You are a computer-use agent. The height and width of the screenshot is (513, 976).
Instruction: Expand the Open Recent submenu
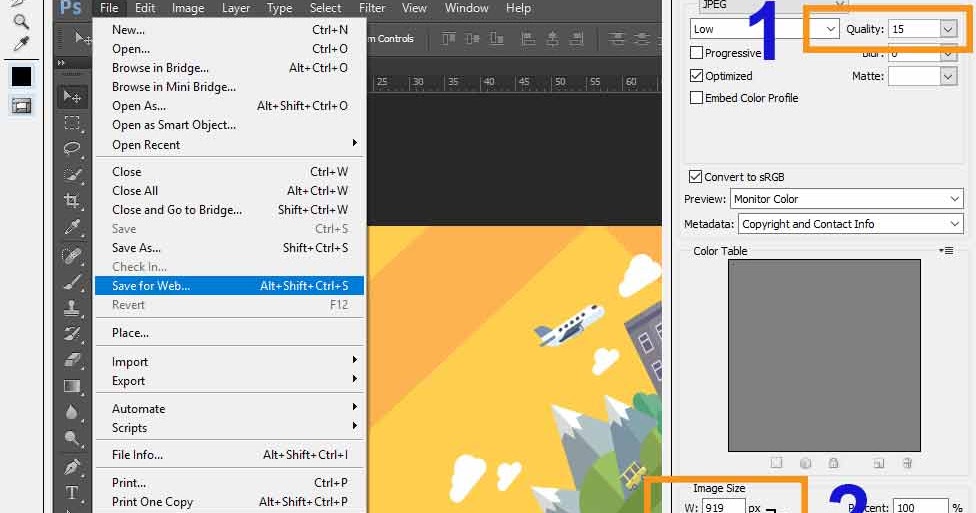click(229, 144)
